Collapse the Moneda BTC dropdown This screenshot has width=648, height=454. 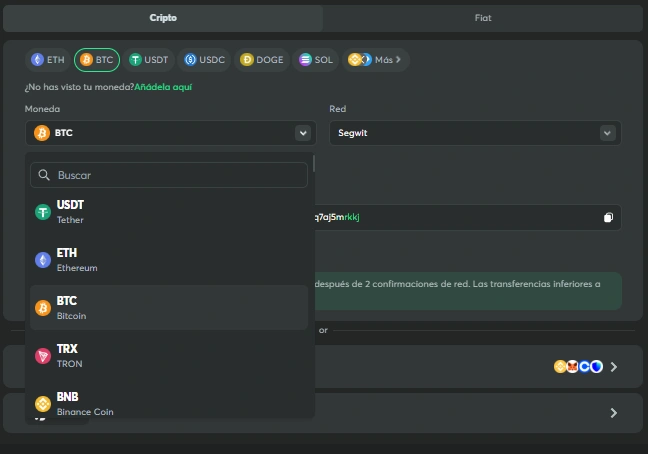(171, 133)
